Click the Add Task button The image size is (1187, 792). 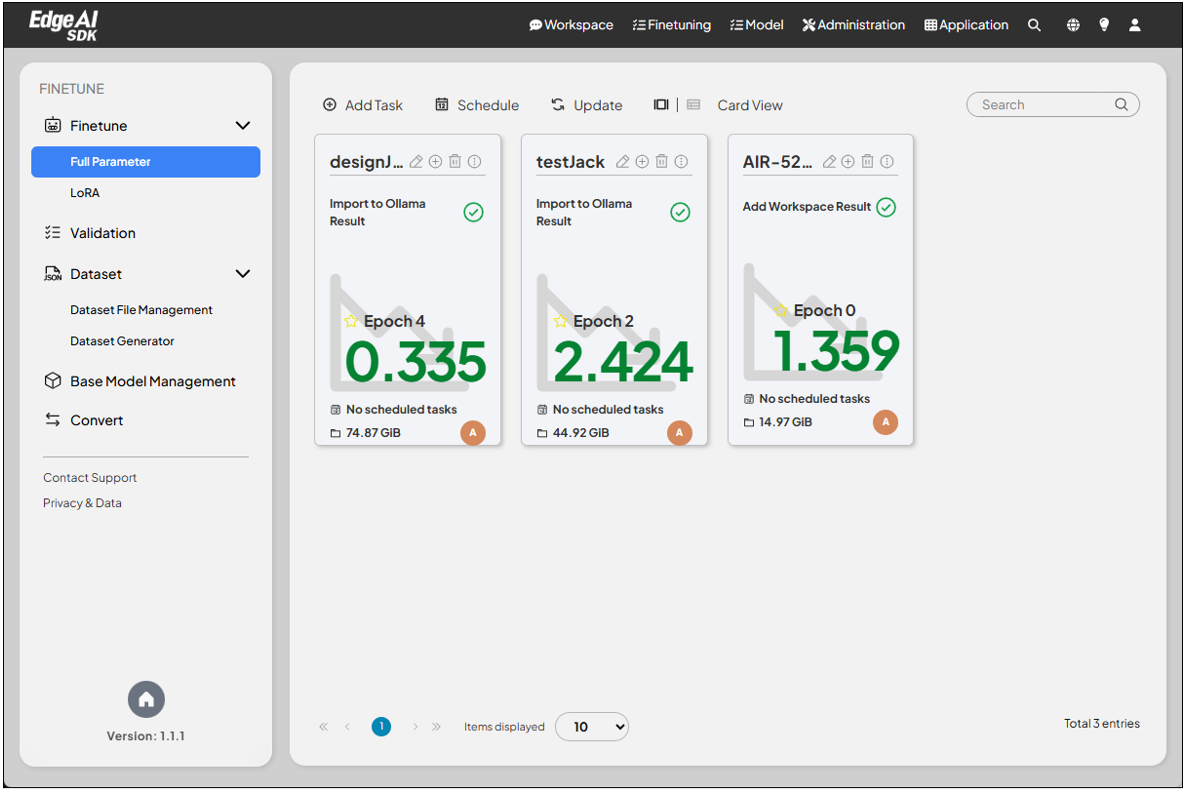363,105
